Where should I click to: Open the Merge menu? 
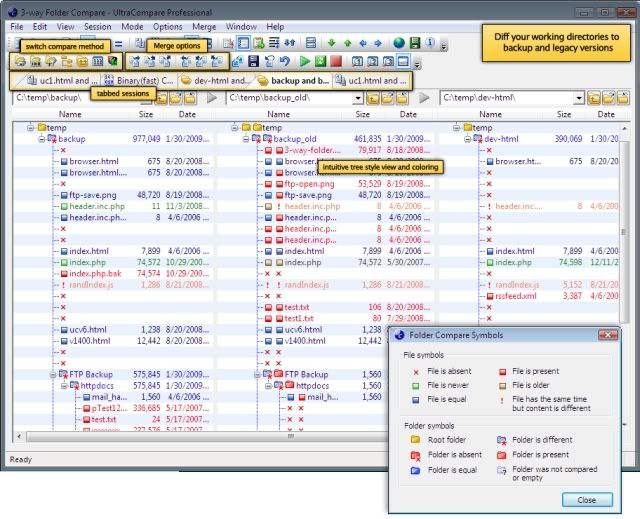pos(204,26)
